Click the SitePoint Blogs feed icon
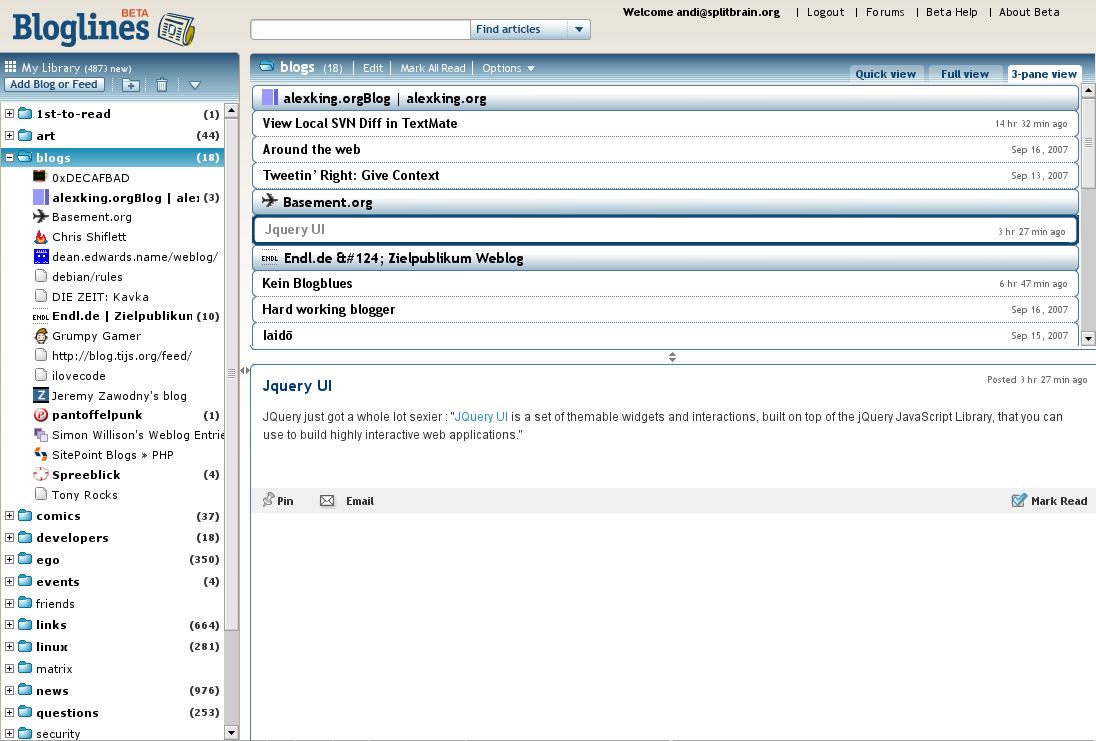The height and width of the screenshot is (741, 1096). point(41,454)
